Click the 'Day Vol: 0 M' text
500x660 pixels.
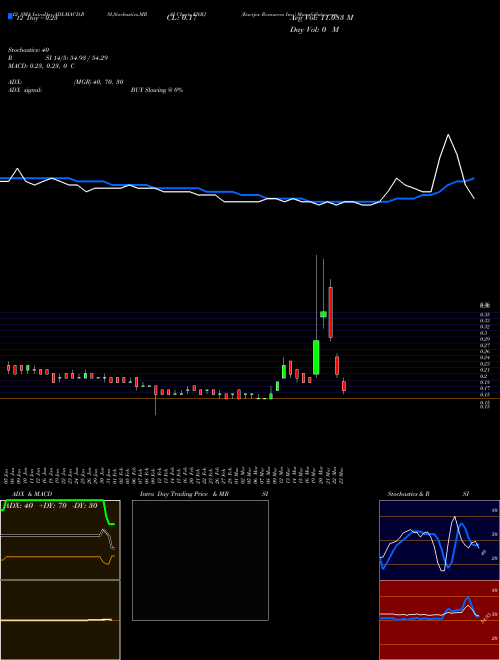314,30
